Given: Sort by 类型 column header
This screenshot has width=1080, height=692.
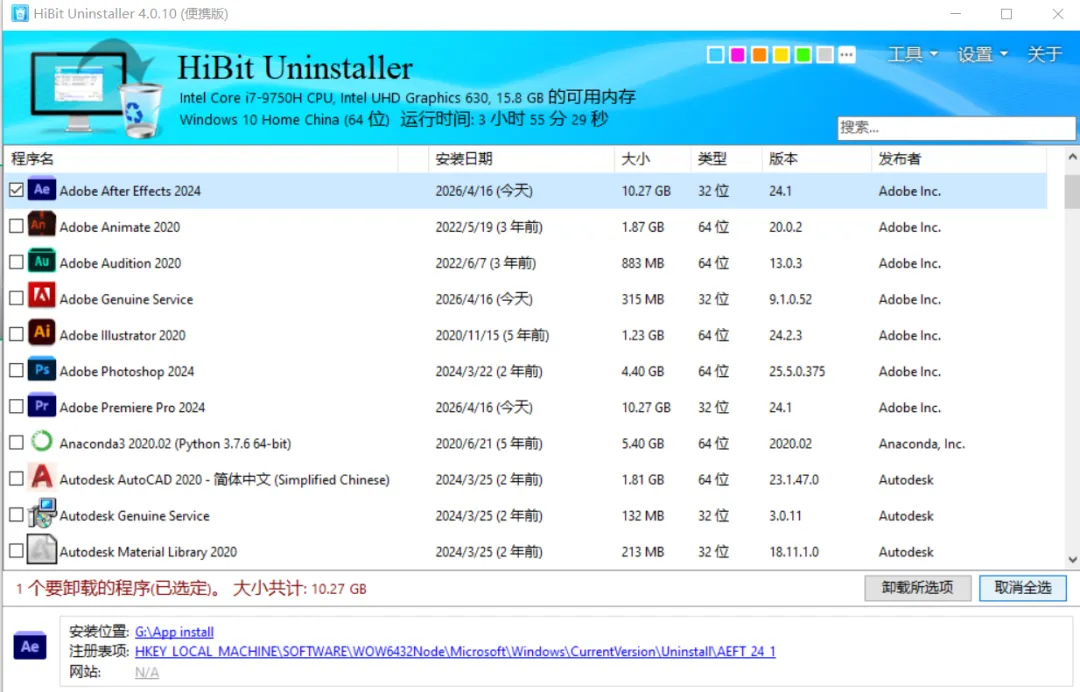Looking at the screenshot, I should [x=727, y=159].
